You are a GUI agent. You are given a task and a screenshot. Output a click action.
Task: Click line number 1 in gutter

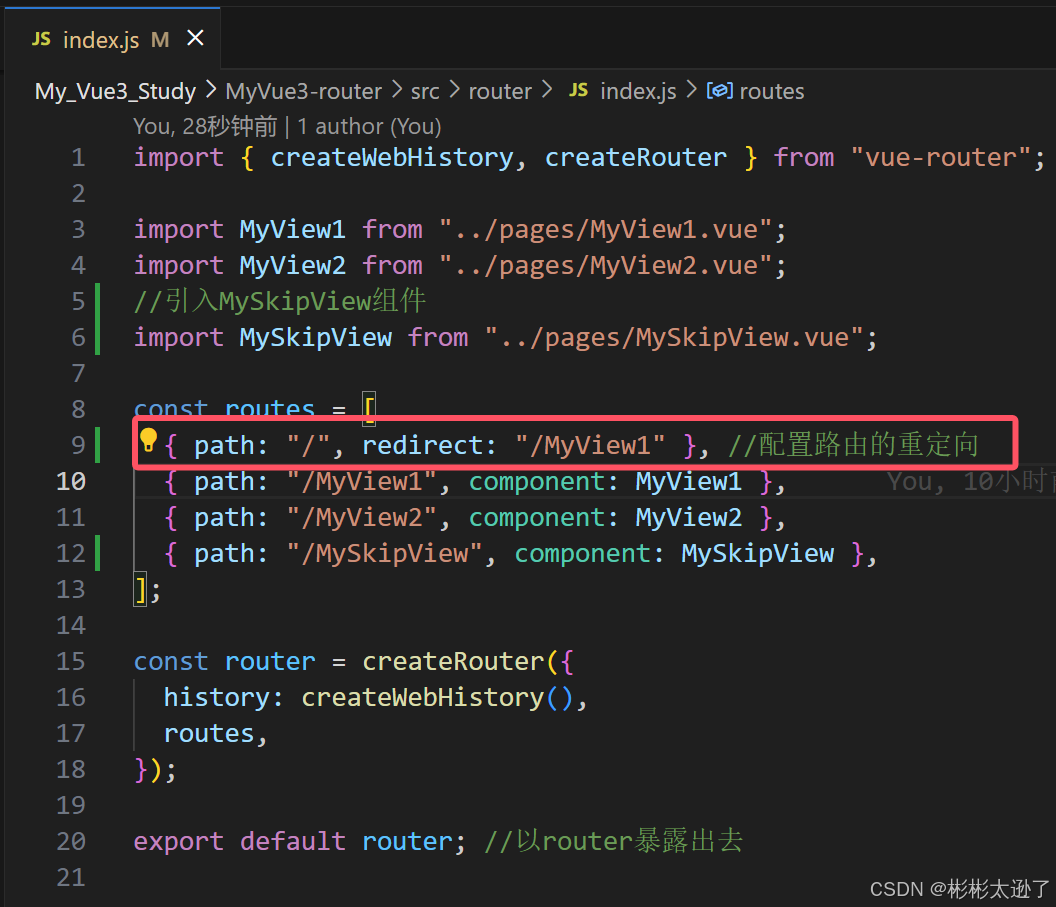tap(78, 158)
